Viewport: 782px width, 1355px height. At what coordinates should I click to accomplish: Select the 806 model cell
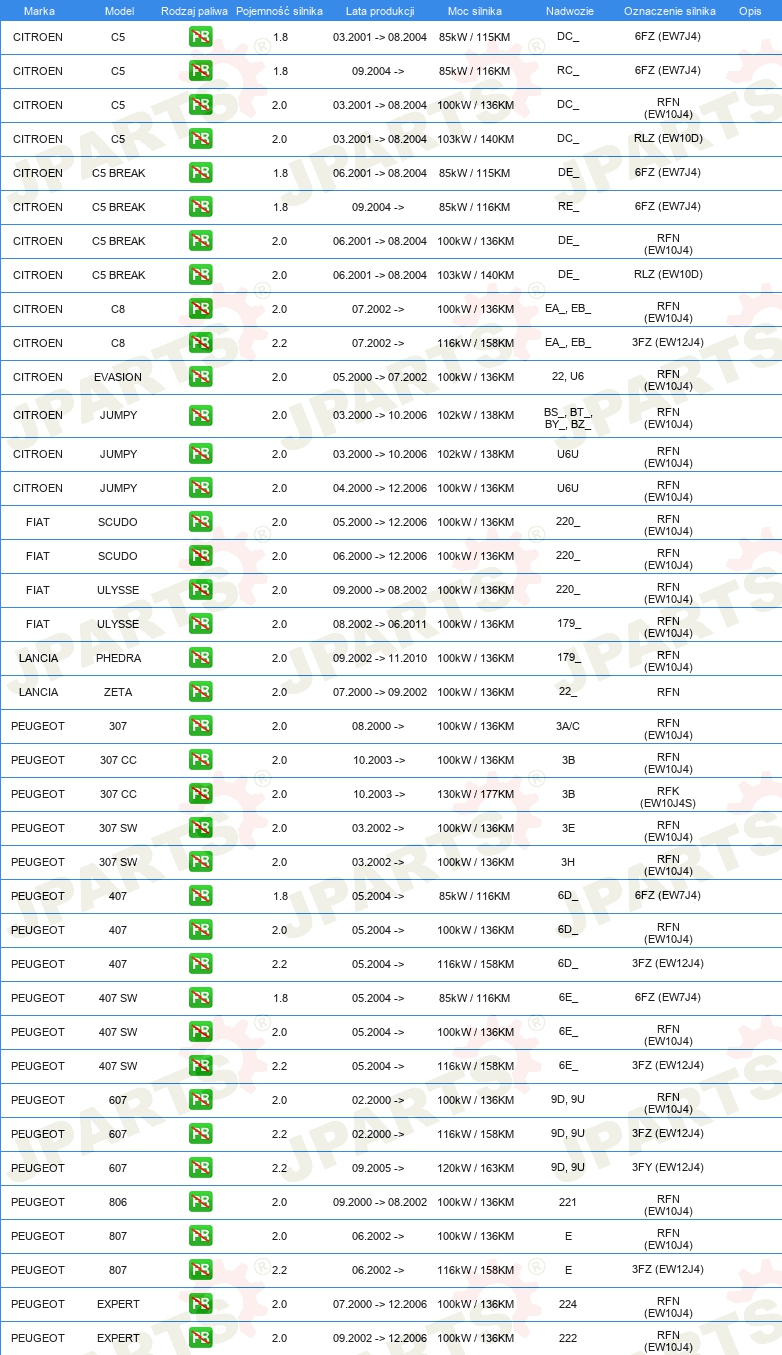118,1202
